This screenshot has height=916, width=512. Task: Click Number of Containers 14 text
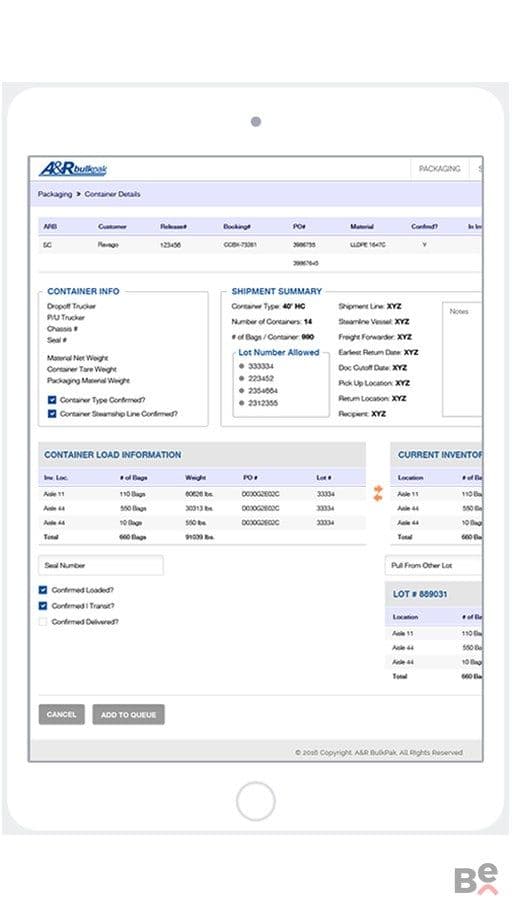pyautogui.click(x=272, y=322)
